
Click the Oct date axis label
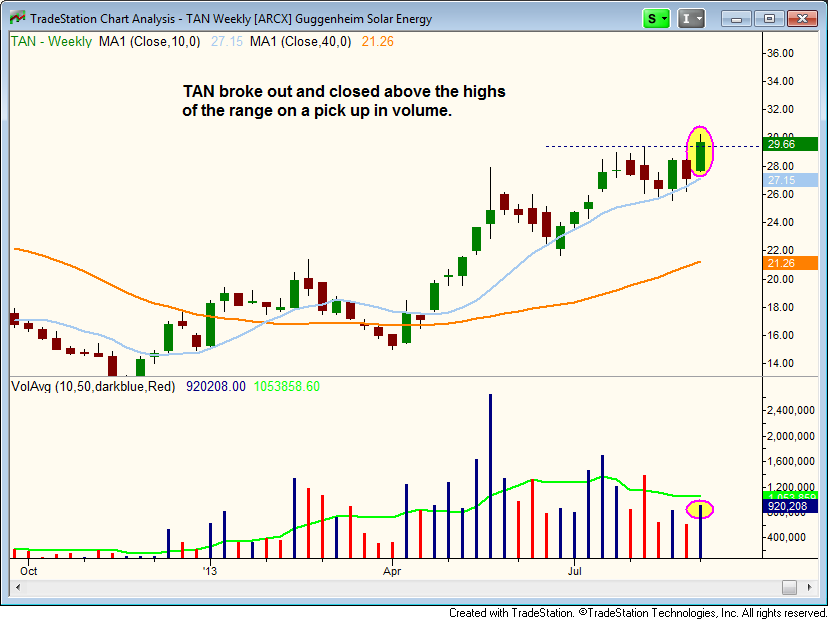[x=29, y=571]
